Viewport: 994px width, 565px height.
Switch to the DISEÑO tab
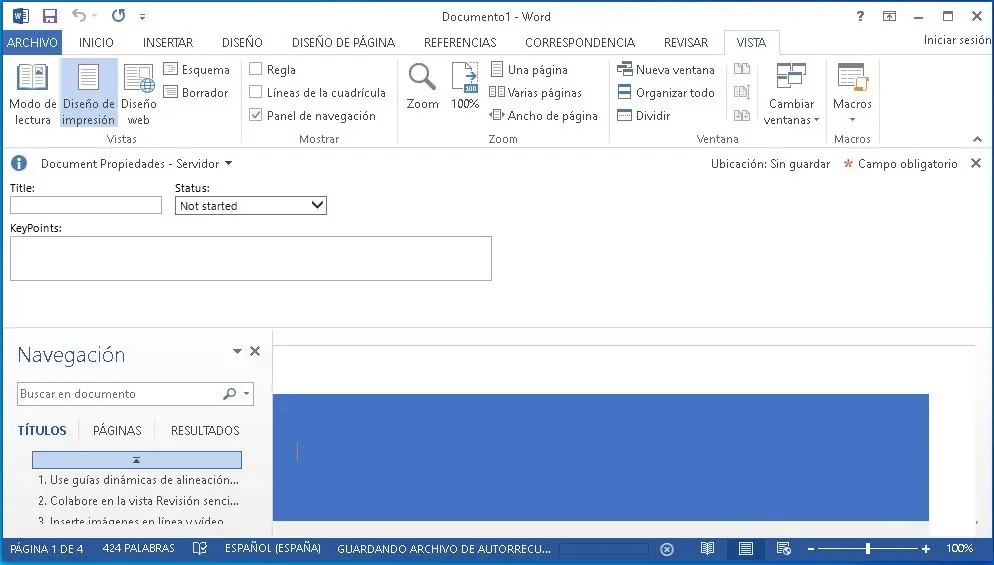[242, 42]
